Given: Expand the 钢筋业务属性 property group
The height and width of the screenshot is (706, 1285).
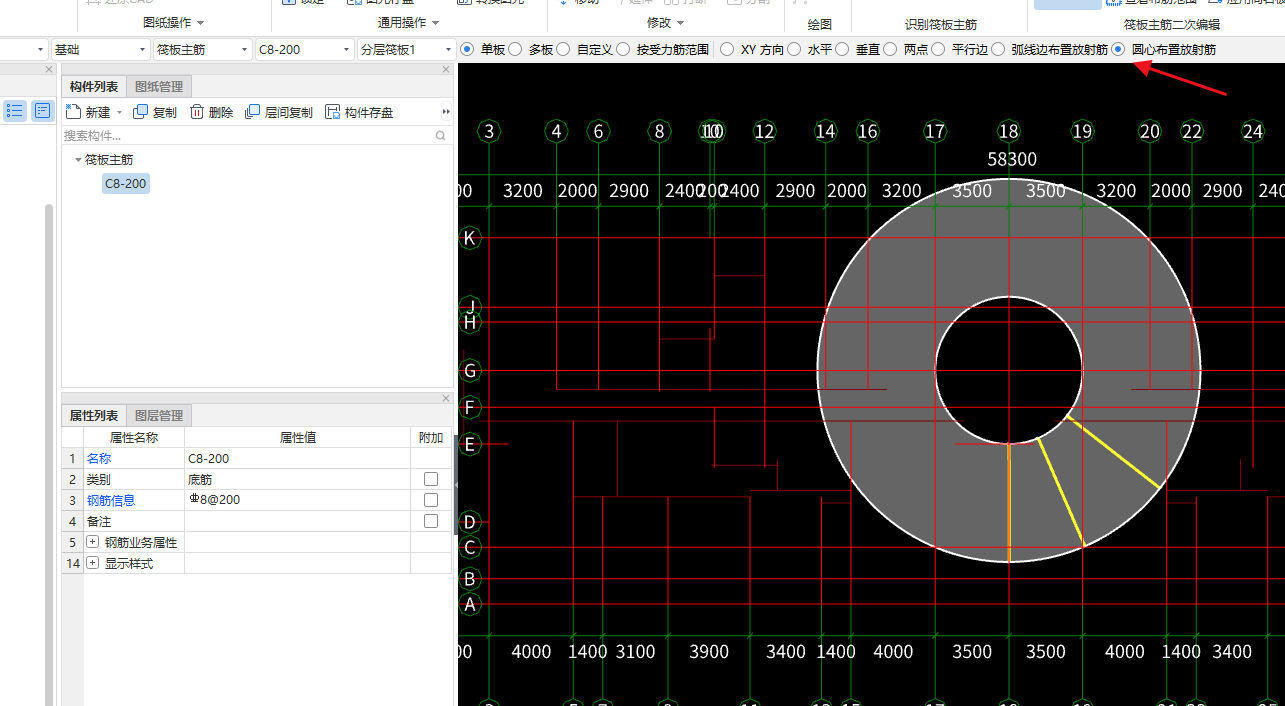Looking at the screenshot, I should pos(93,542).
